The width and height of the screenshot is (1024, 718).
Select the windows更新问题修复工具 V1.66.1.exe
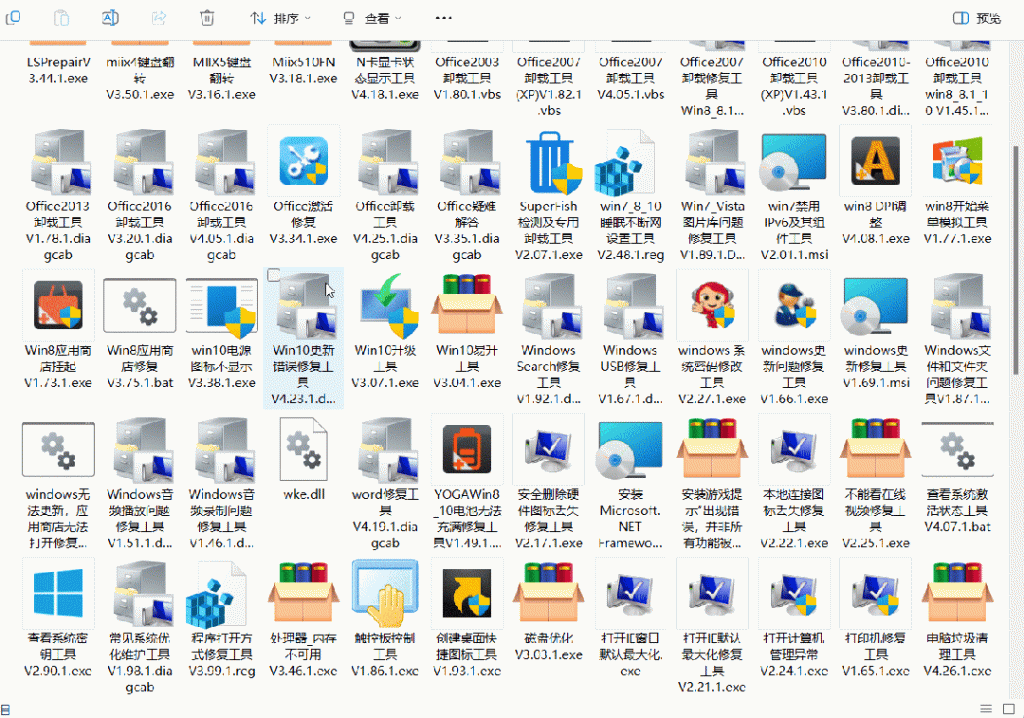pos(793,305)
